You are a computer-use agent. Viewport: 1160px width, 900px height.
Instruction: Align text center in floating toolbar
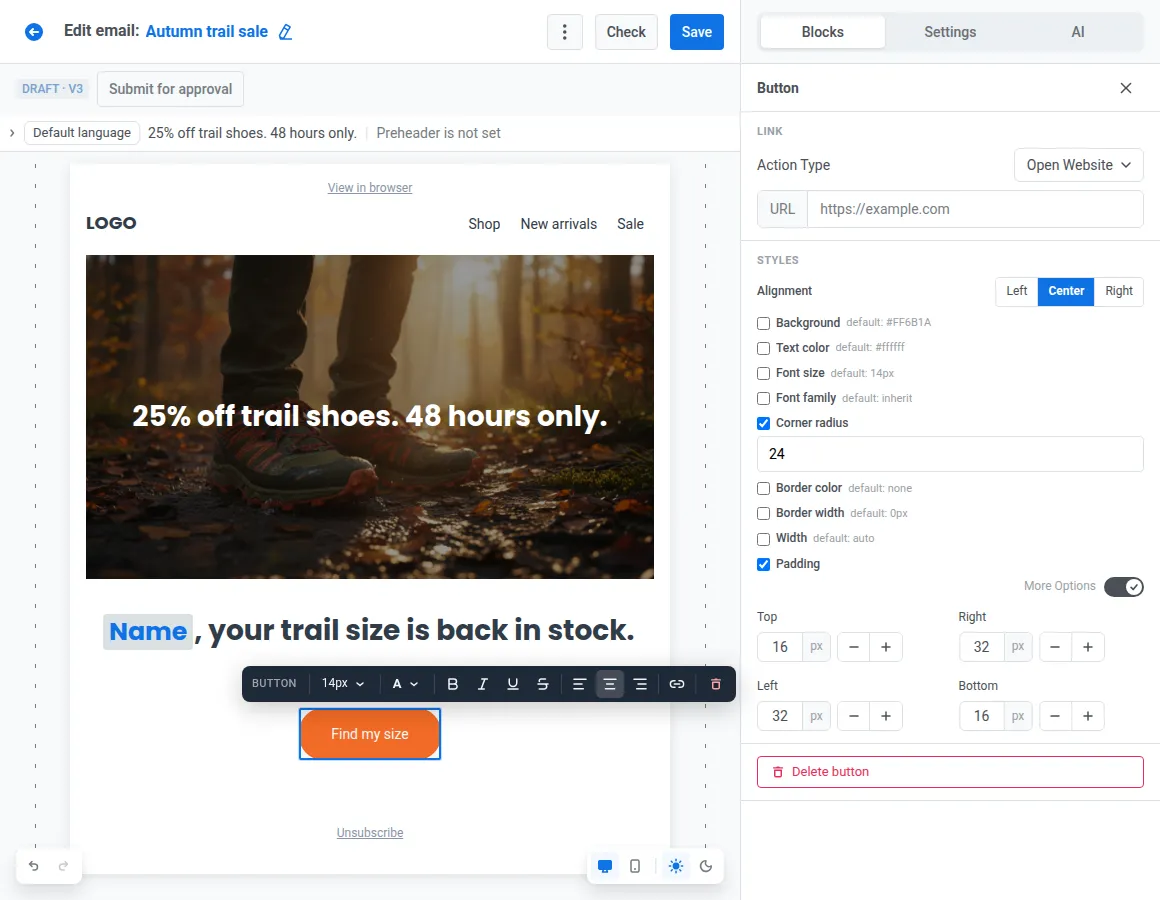coord(610,684)
